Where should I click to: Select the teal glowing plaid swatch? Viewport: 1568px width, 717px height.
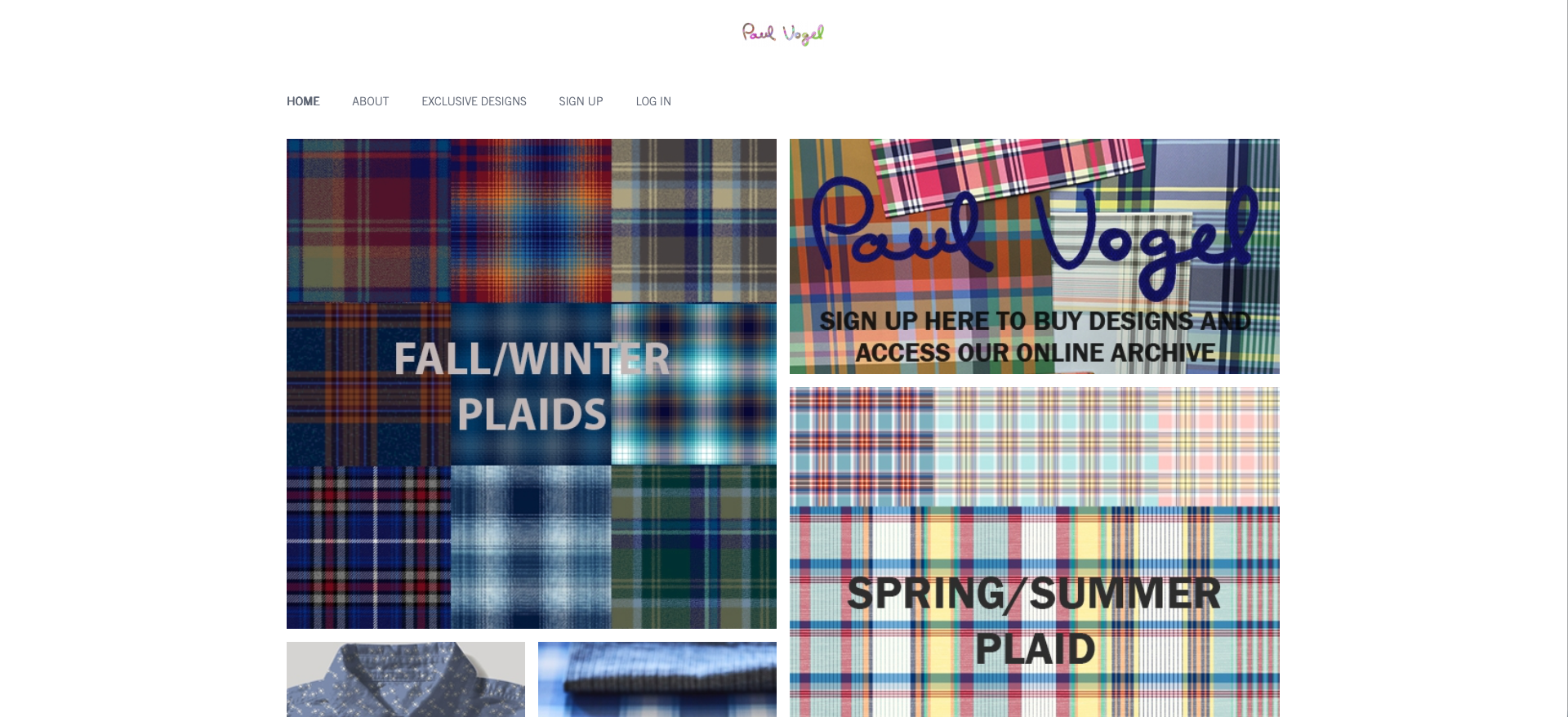[x=693, y=384]
